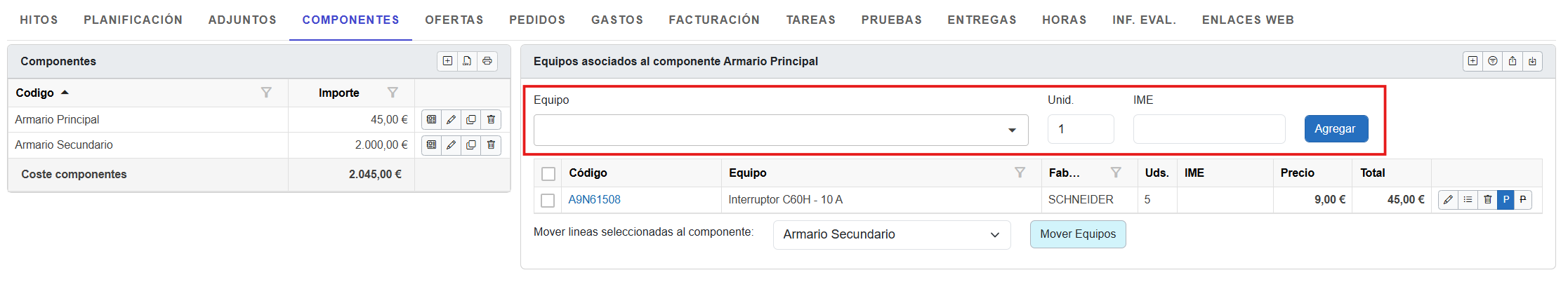
Task: Open the Fab column filter
Action: 1115,173
